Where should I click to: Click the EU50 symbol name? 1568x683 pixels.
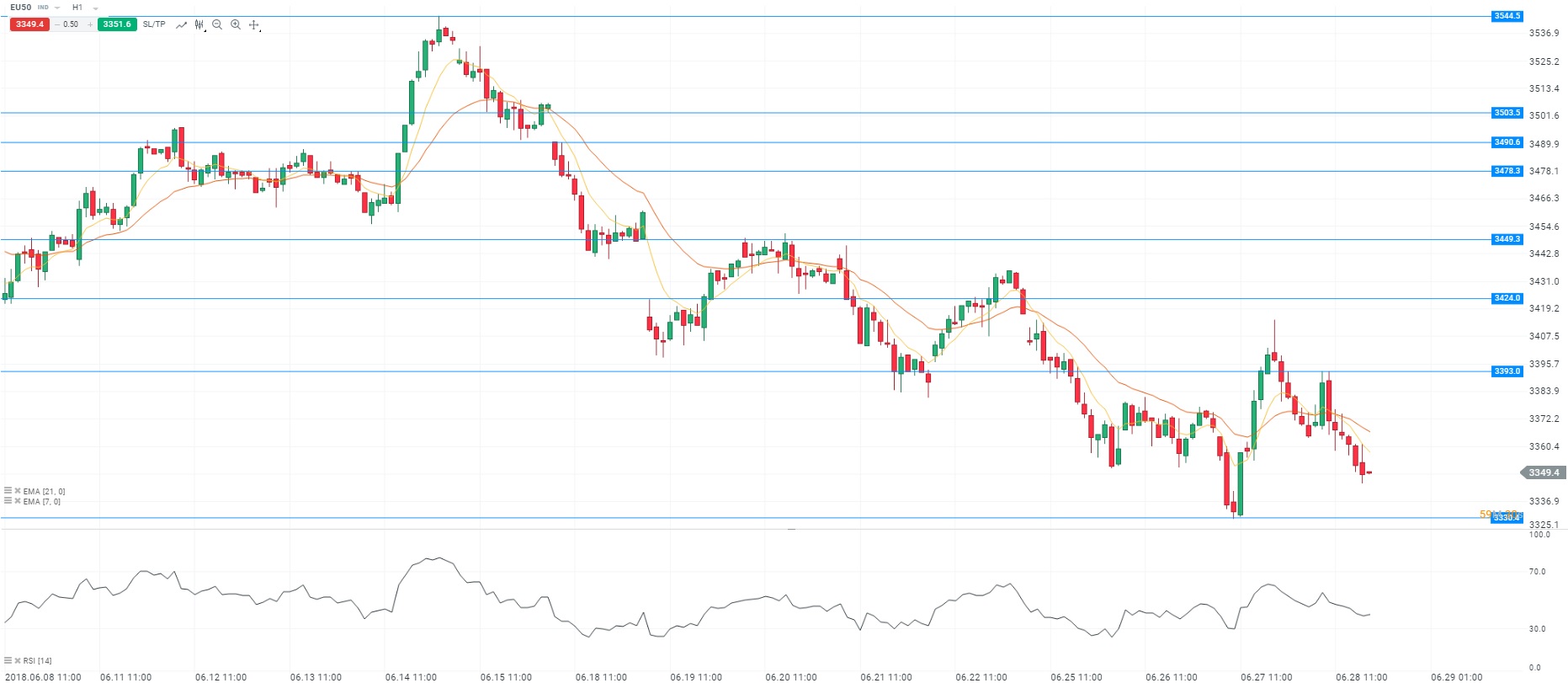(20, 8)
